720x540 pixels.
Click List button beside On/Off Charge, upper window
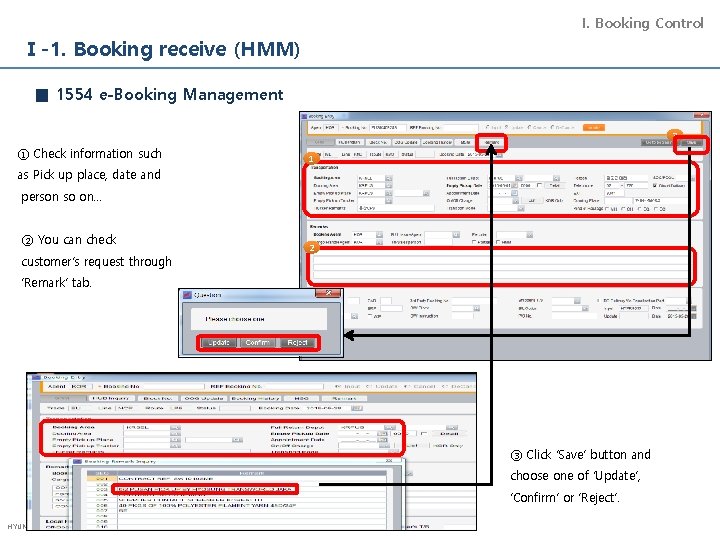click(532, 201)
